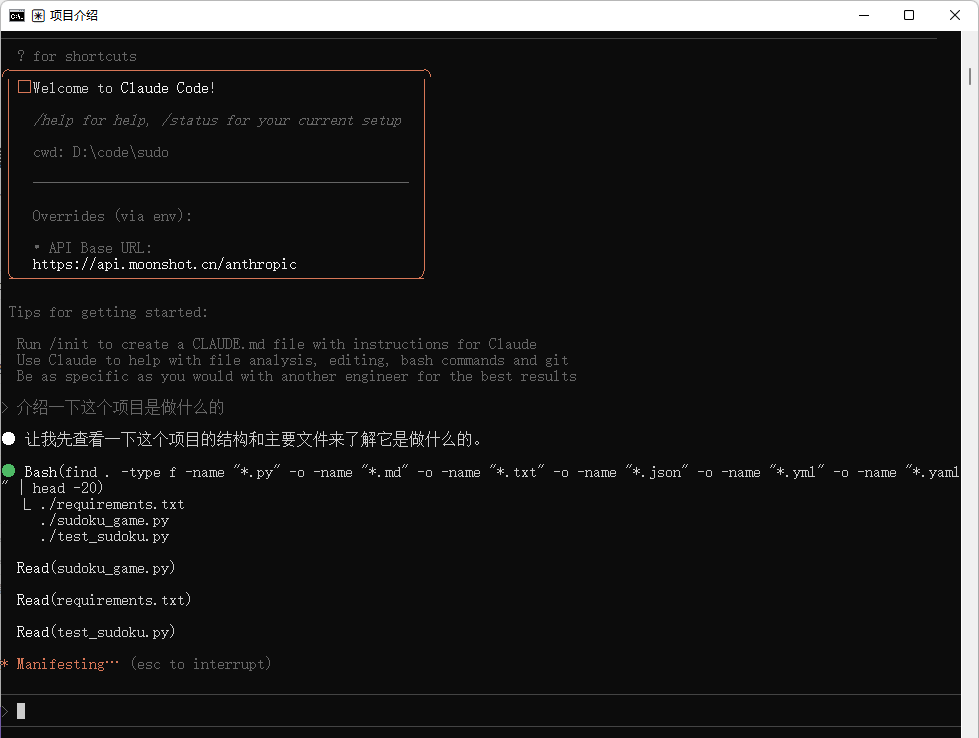Click the vertical scrollbar thumb

click(x=970, y=77)
